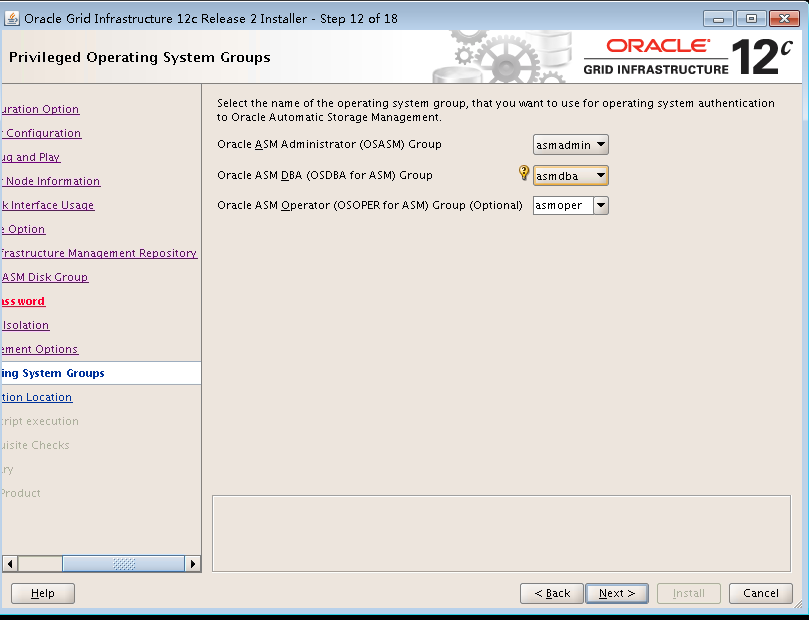Click the installer icon in the title bar
The width and height of the screenshot is (809, 620).
12,17
